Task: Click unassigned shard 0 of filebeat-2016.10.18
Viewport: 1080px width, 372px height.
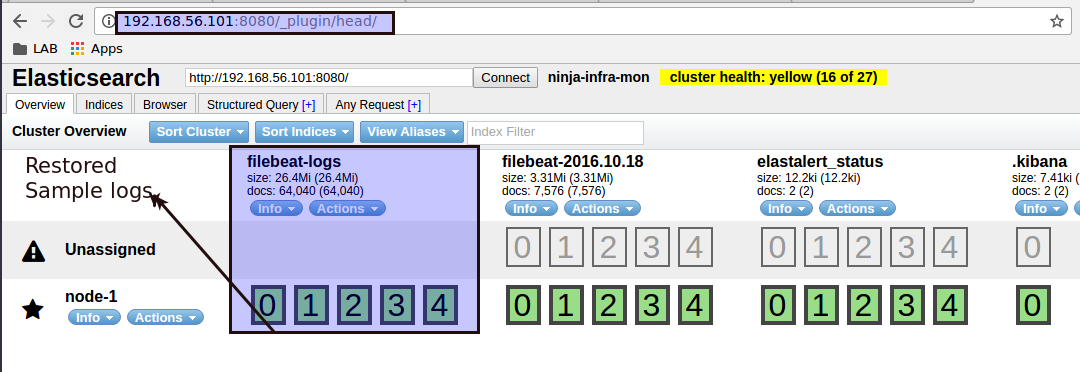Action: pyautogui.click(x=523, y=247)
